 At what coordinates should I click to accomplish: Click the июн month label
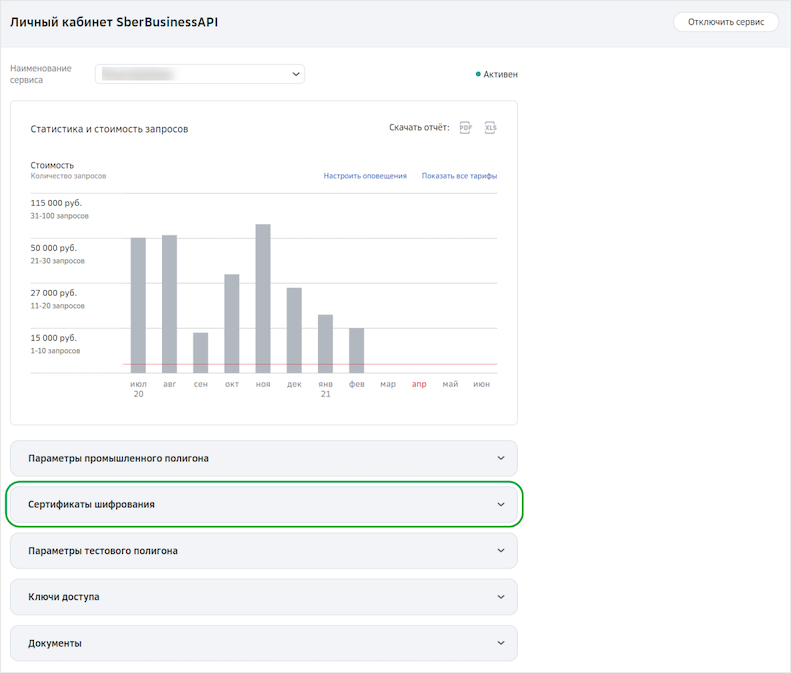[482, 384]
